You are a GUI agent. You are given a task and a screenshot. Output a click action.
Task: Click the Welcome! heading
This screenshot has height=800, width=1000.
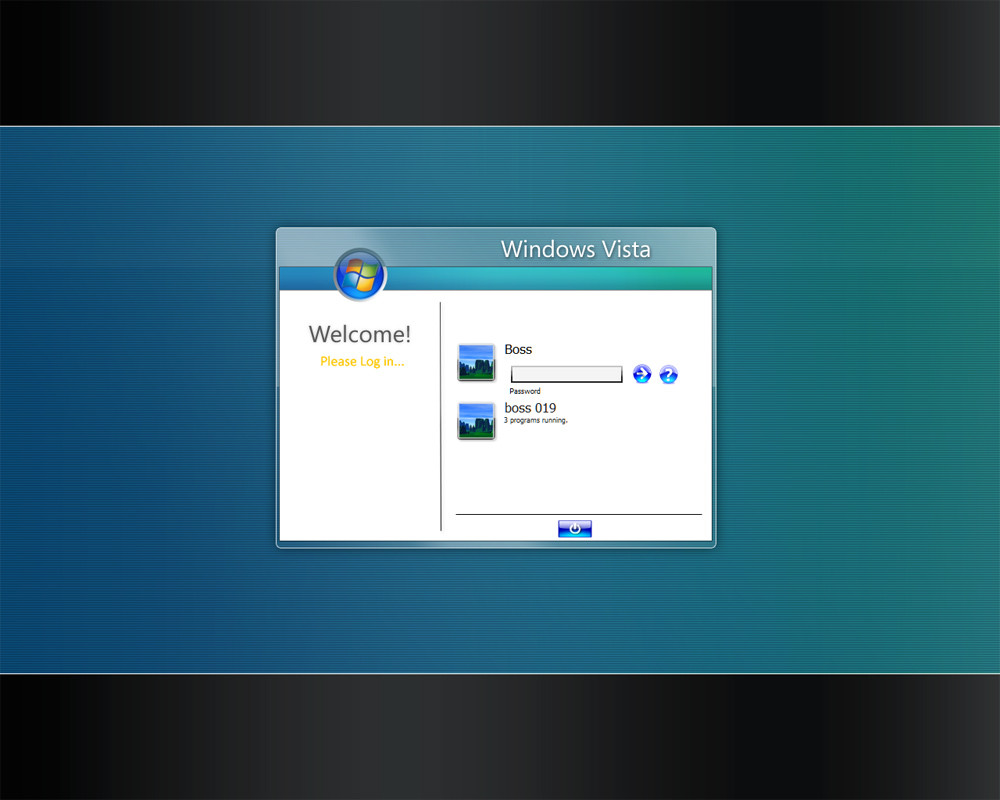point(360,334)
